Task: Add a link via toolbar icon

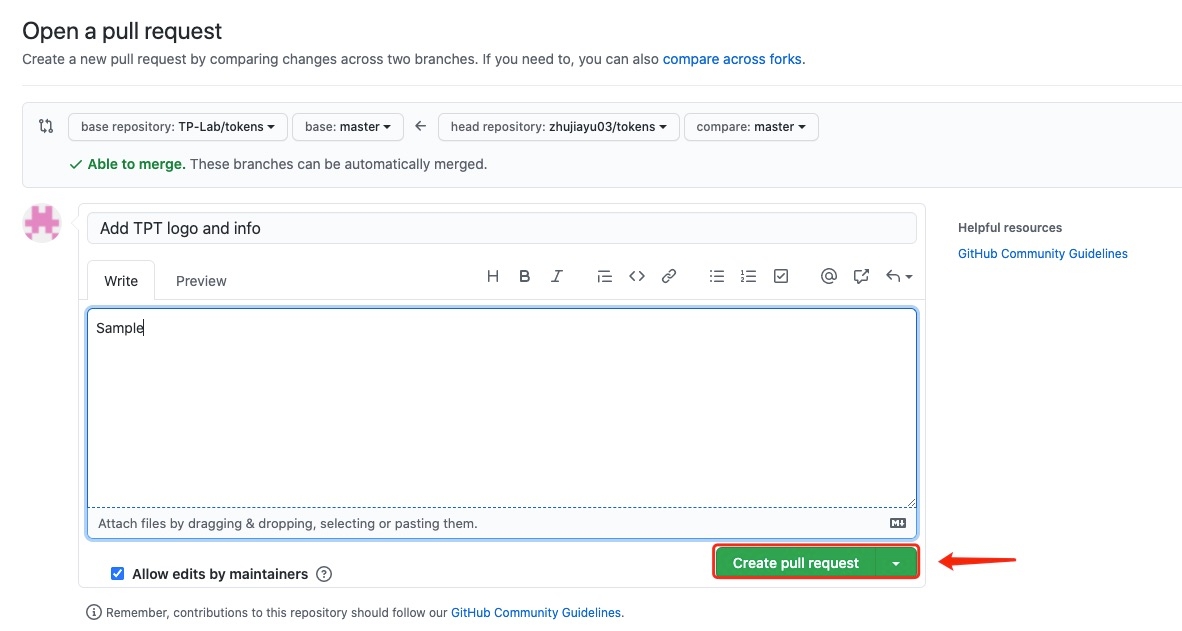Action: [669, 277]
